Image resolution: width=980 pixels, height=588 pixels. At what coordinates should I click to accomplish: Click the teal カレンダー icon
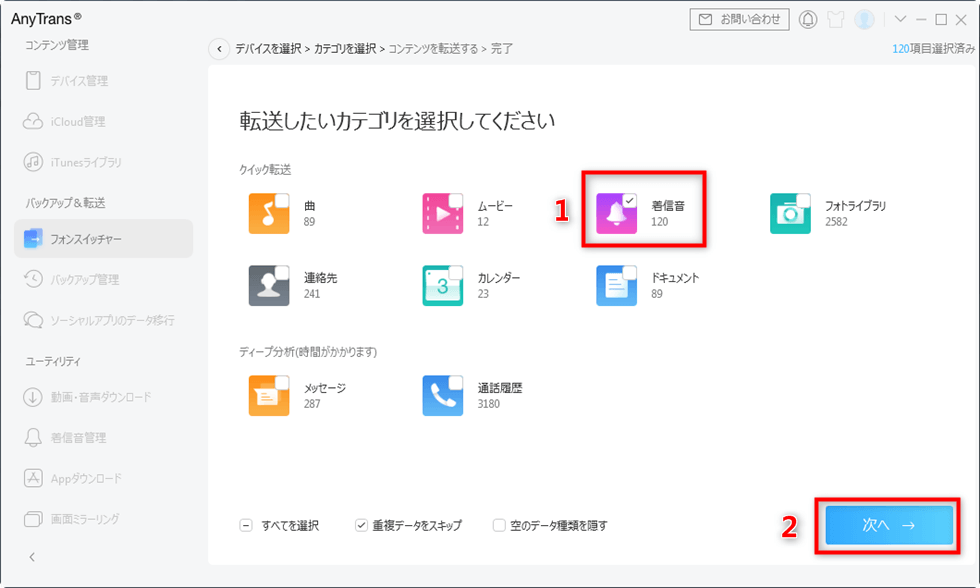(442, 286)
